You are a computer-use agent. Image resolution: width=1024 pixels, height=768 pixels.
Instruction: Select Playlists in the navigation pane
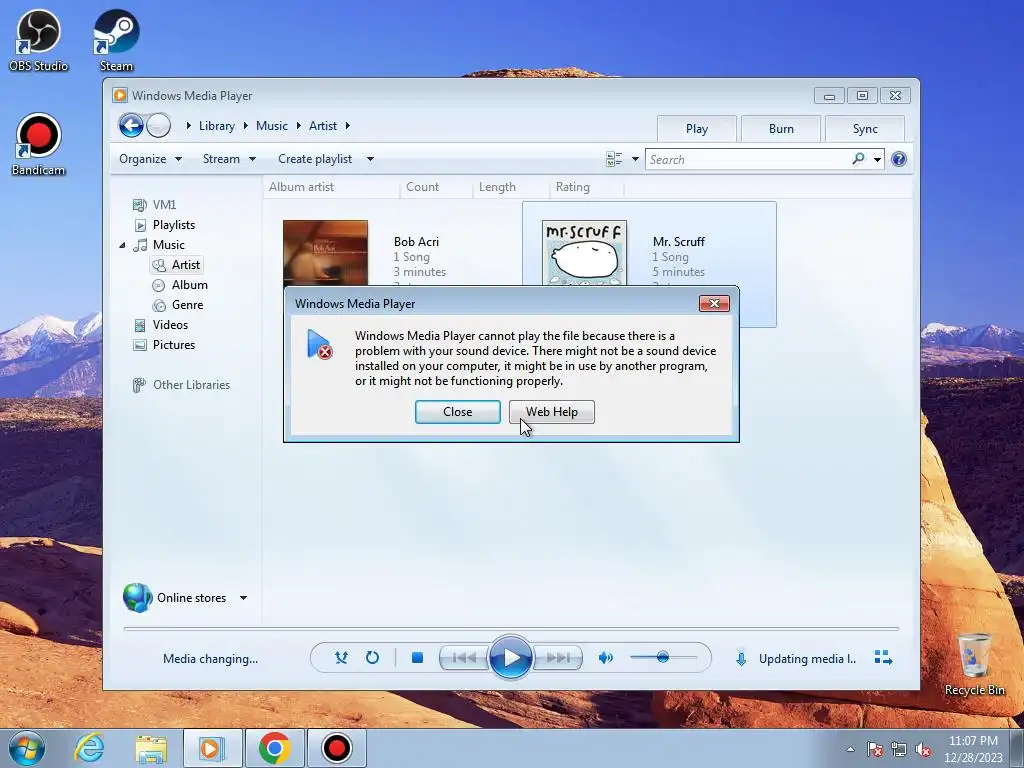tap(174, 225)
